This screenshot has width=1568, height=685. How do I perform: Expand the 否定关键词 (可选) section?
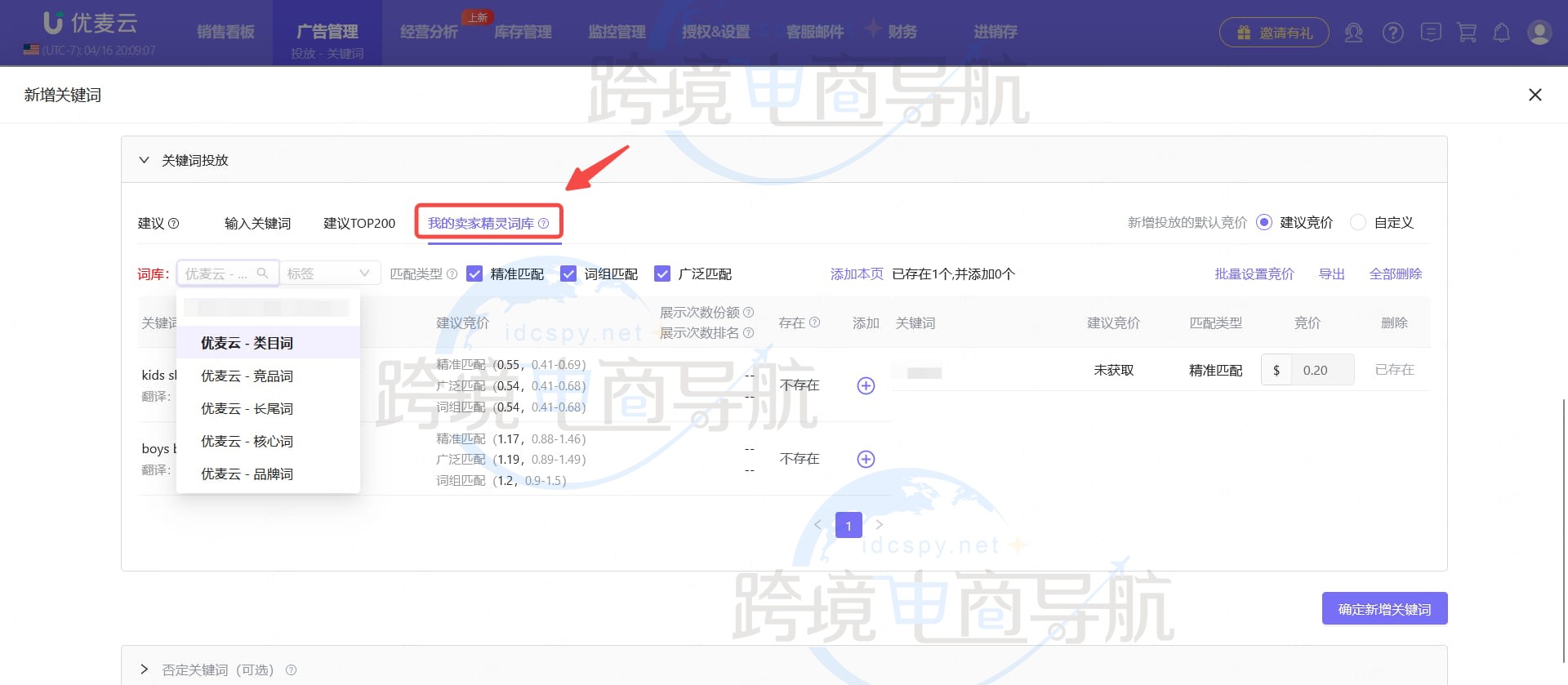click(x=145, y=669)
